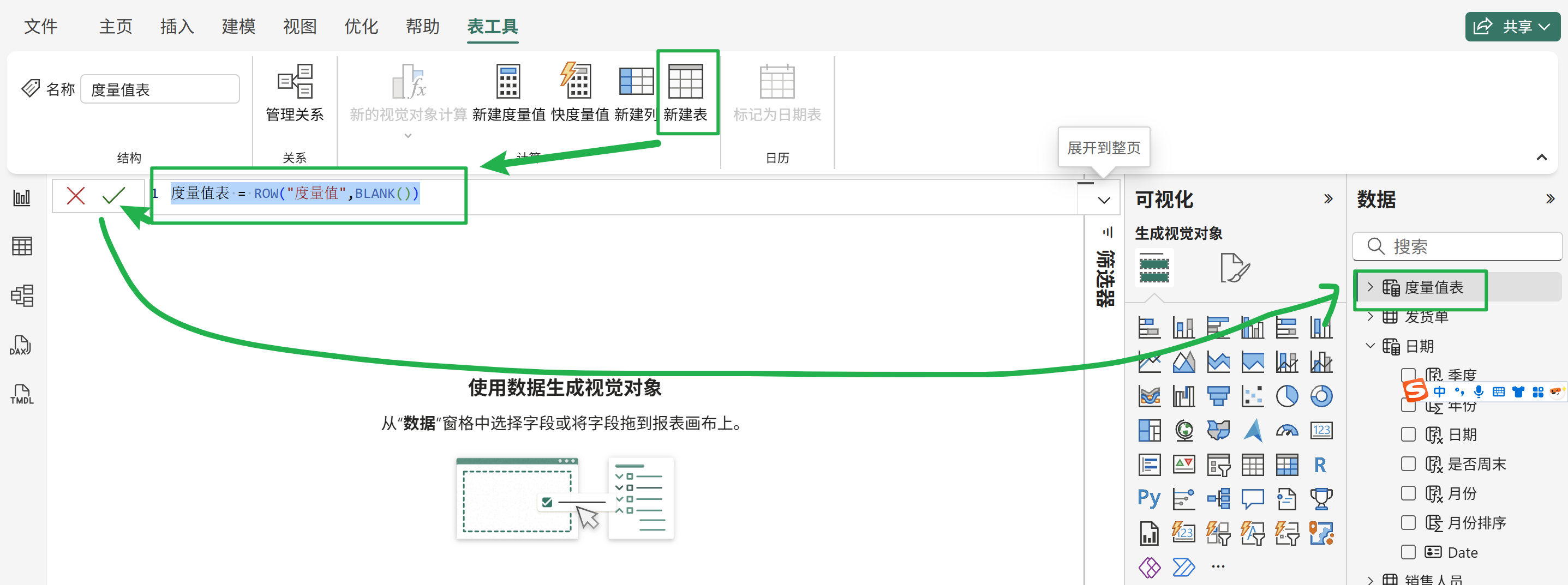Cancel the formula with red X

(75, 196)
